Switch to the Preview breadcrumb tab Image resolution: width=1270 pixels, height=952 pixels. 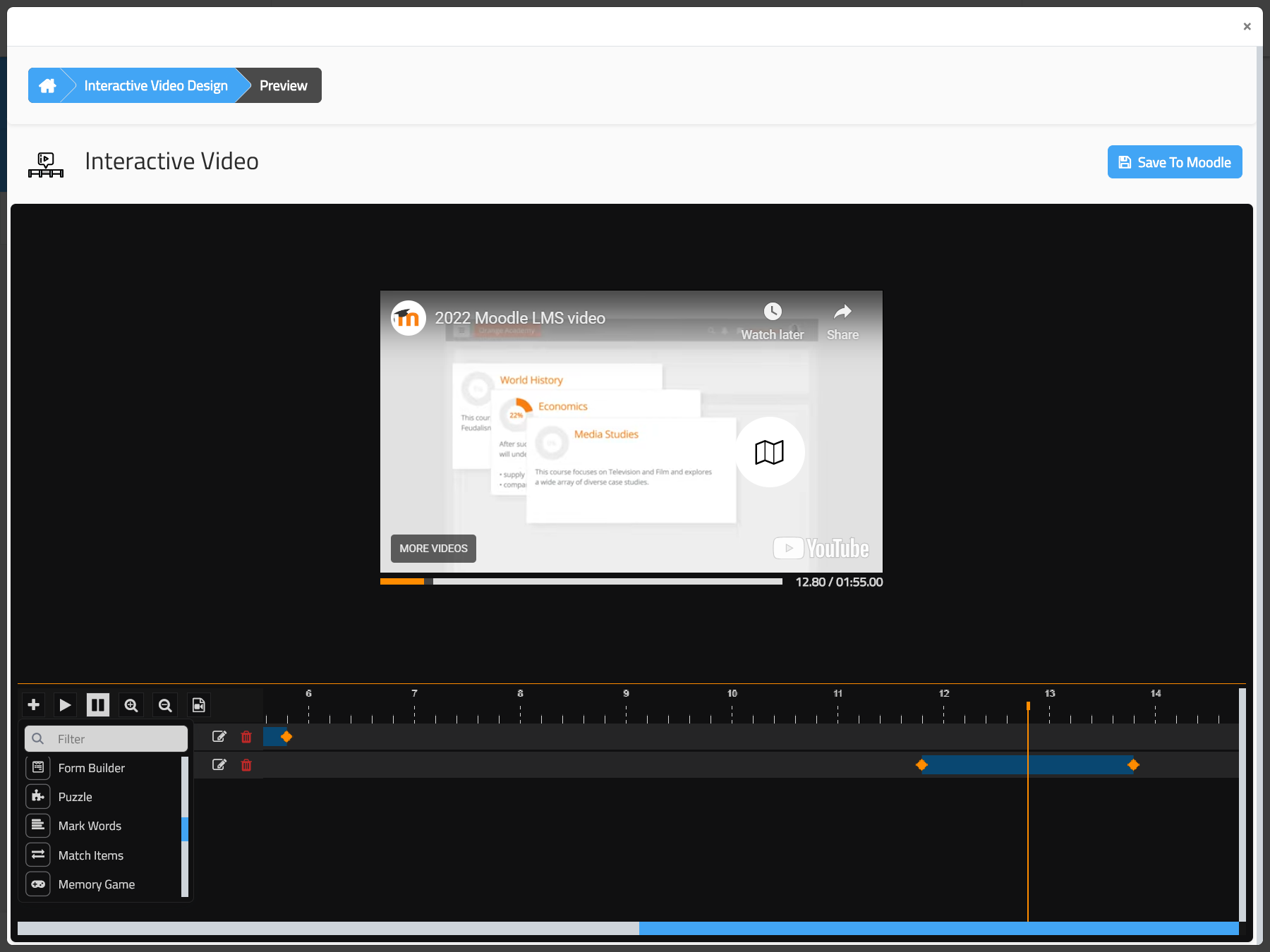(x=283, y=85)
